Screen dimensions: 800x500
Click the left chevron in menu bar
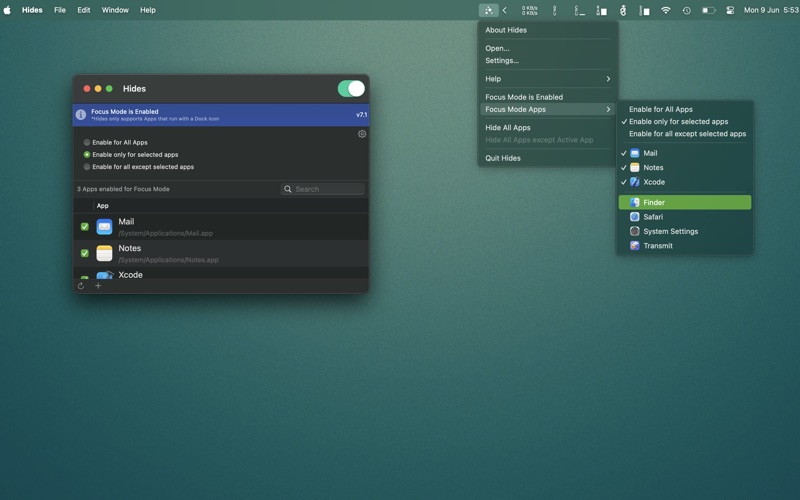point(505,10)
